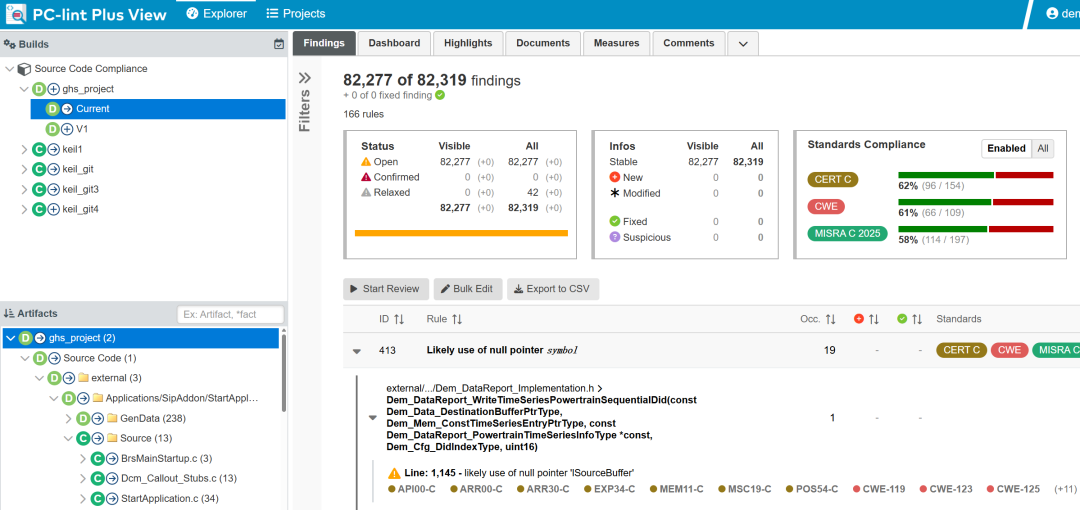Click the C grade badge of keil1
The height and width of the screenshot is (510, 1080).
pyautogui.click(x=39, y=149)
